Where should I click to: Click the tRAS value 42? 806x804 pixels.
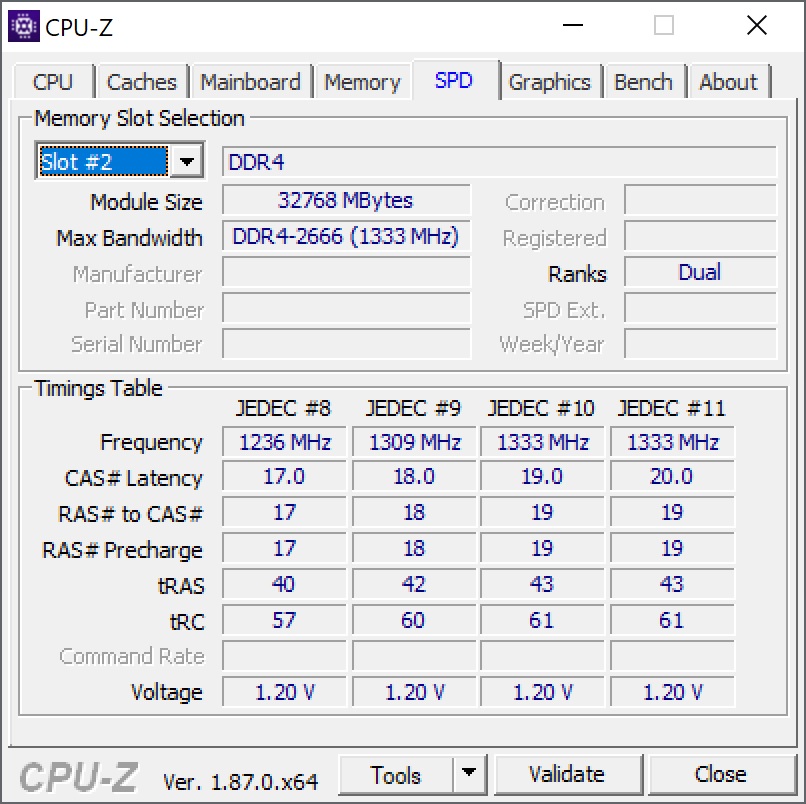click(414, 584)
